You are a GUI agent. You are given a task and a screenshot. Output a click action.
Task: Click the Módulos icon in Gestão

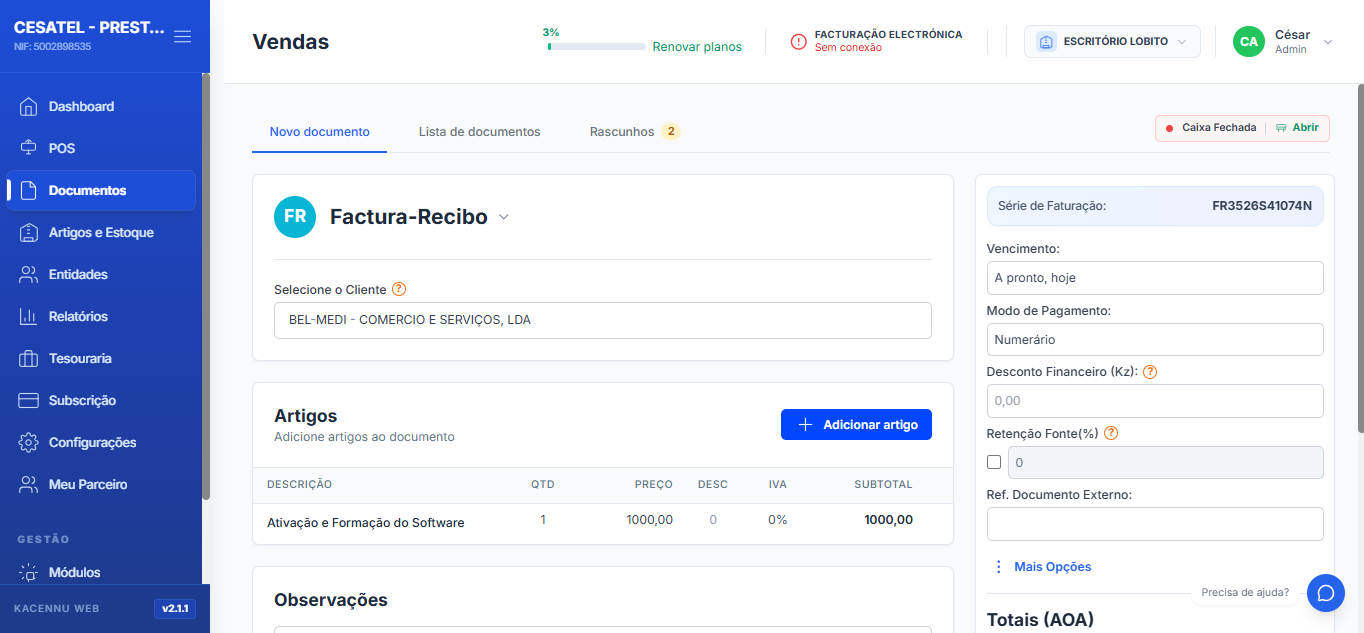pyautogui.click(x=29, y=572)
